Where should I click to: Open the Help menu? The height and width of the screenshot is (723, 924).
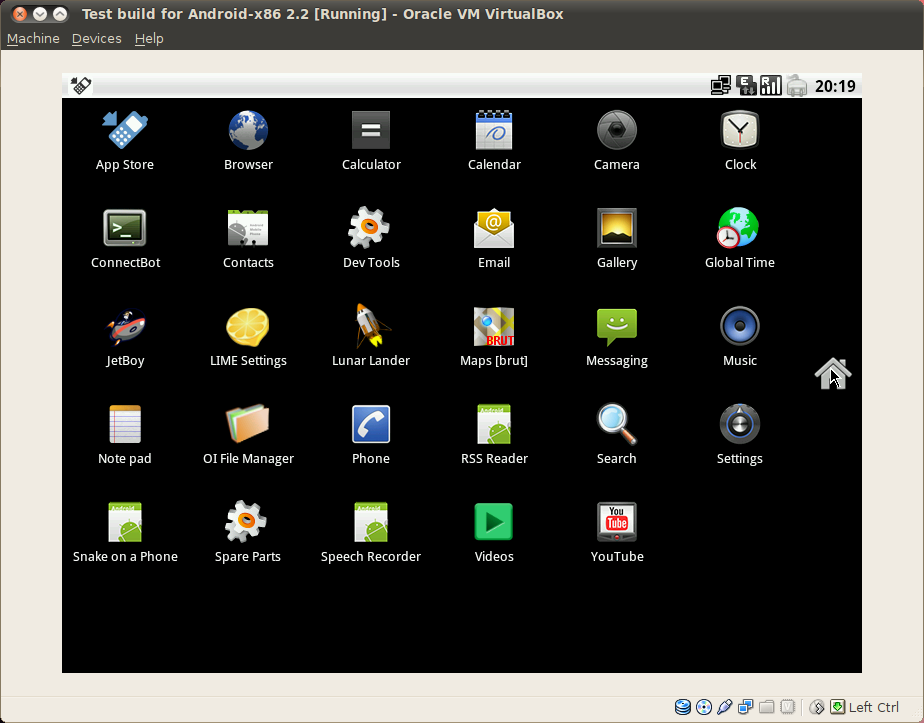coord(149,39)
